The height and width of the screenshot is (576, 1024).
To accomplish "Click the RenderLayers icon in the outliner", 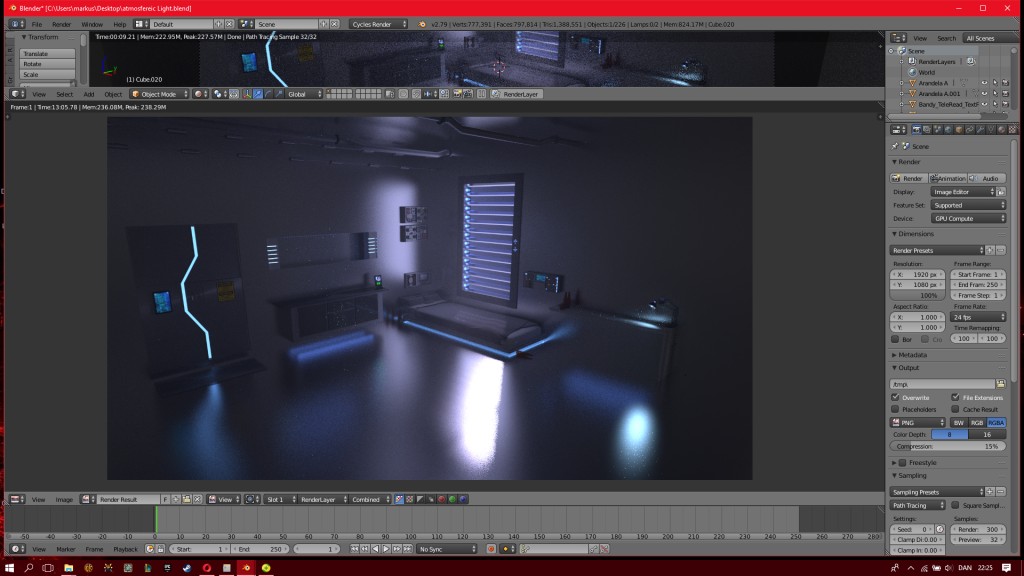I will 911,61.
